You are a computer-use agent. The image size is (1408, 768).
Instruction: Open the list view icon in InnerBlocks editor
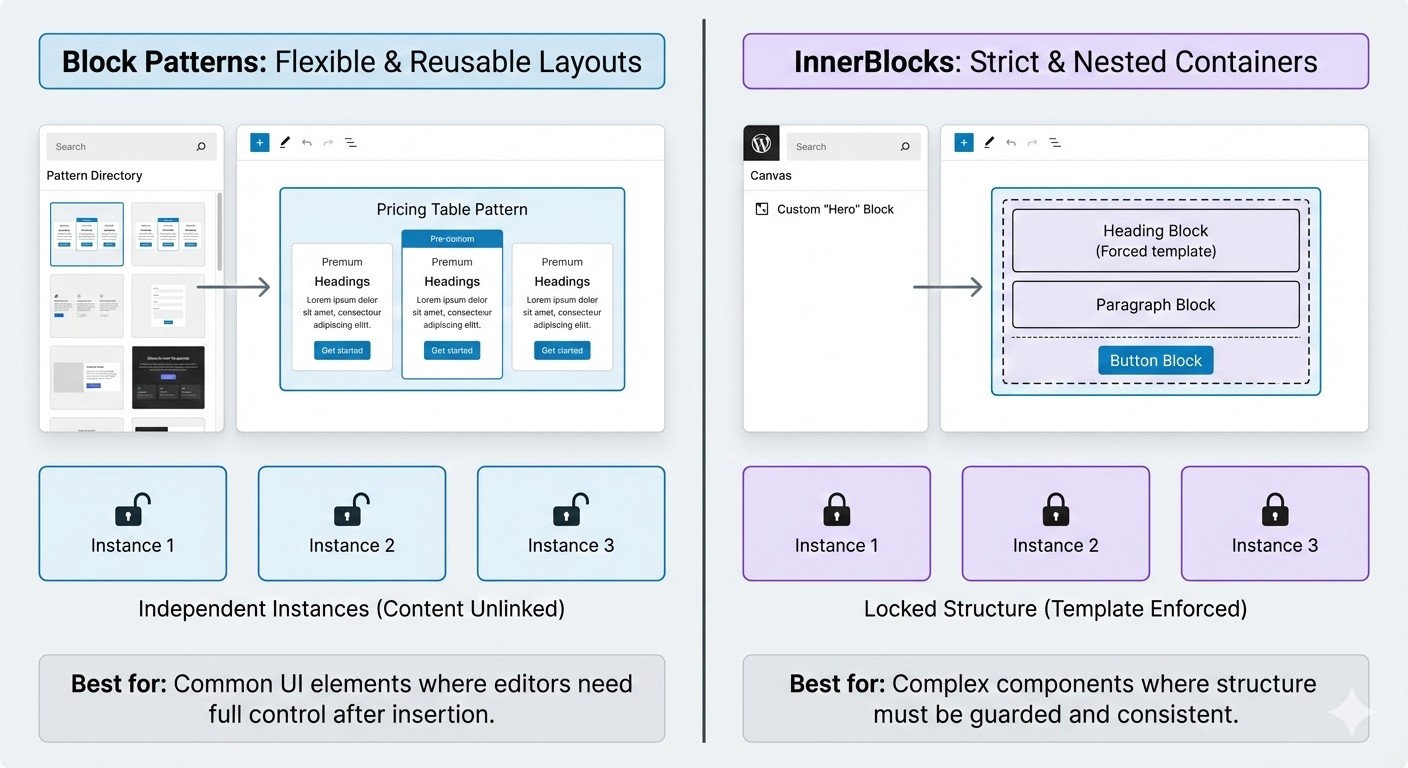coord(1055,143)
